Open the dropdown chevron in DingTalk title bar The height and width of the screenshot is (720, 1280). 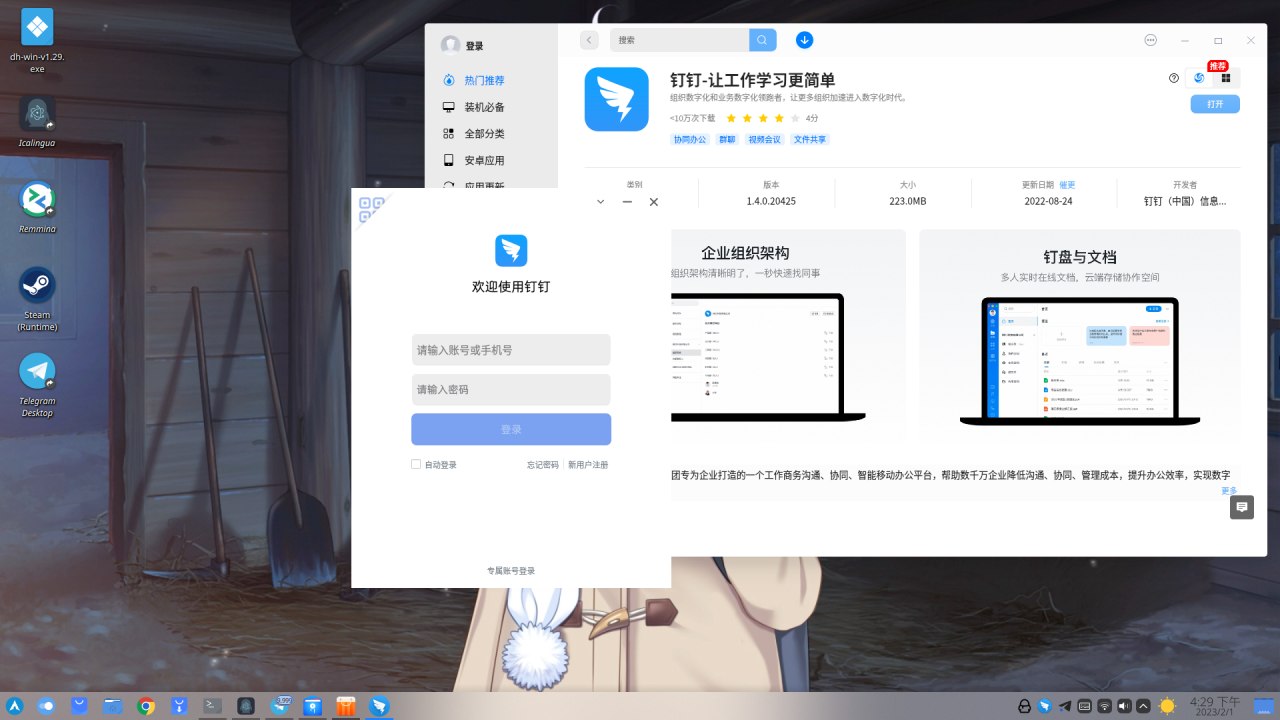[600, 202]
